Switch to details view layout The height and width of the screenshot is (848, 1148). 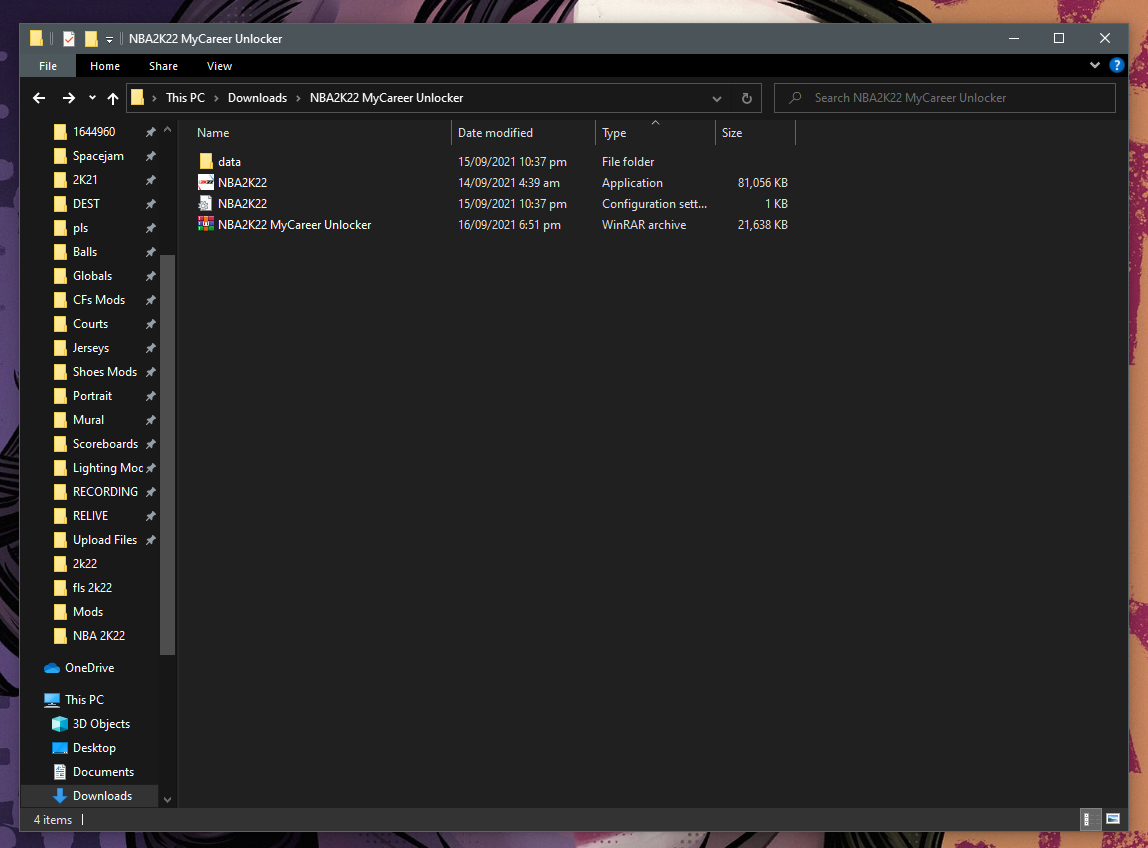point(1089,819)
